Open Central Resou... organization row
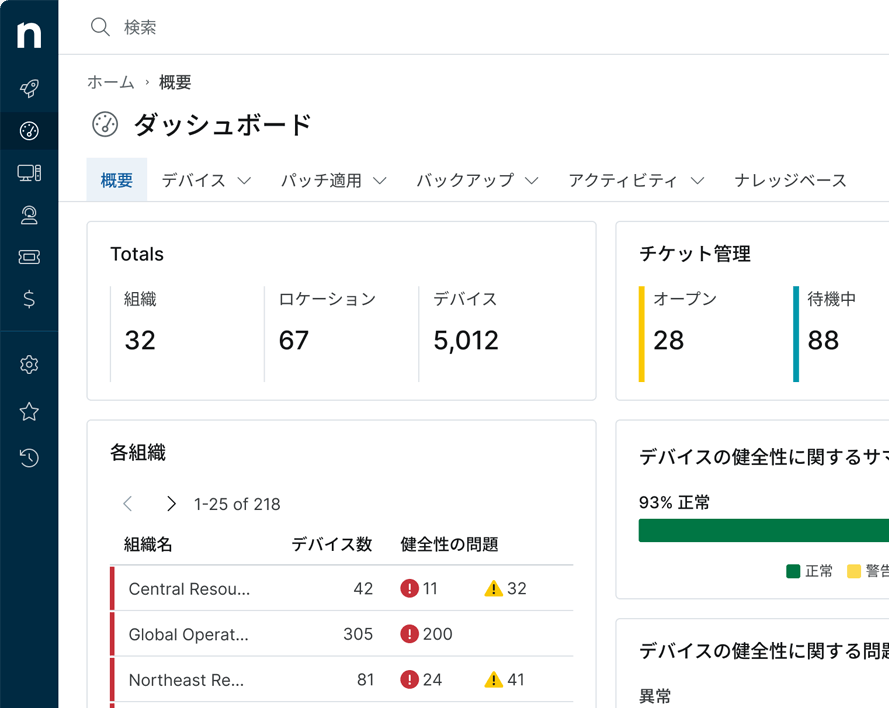 coord(342,588)
